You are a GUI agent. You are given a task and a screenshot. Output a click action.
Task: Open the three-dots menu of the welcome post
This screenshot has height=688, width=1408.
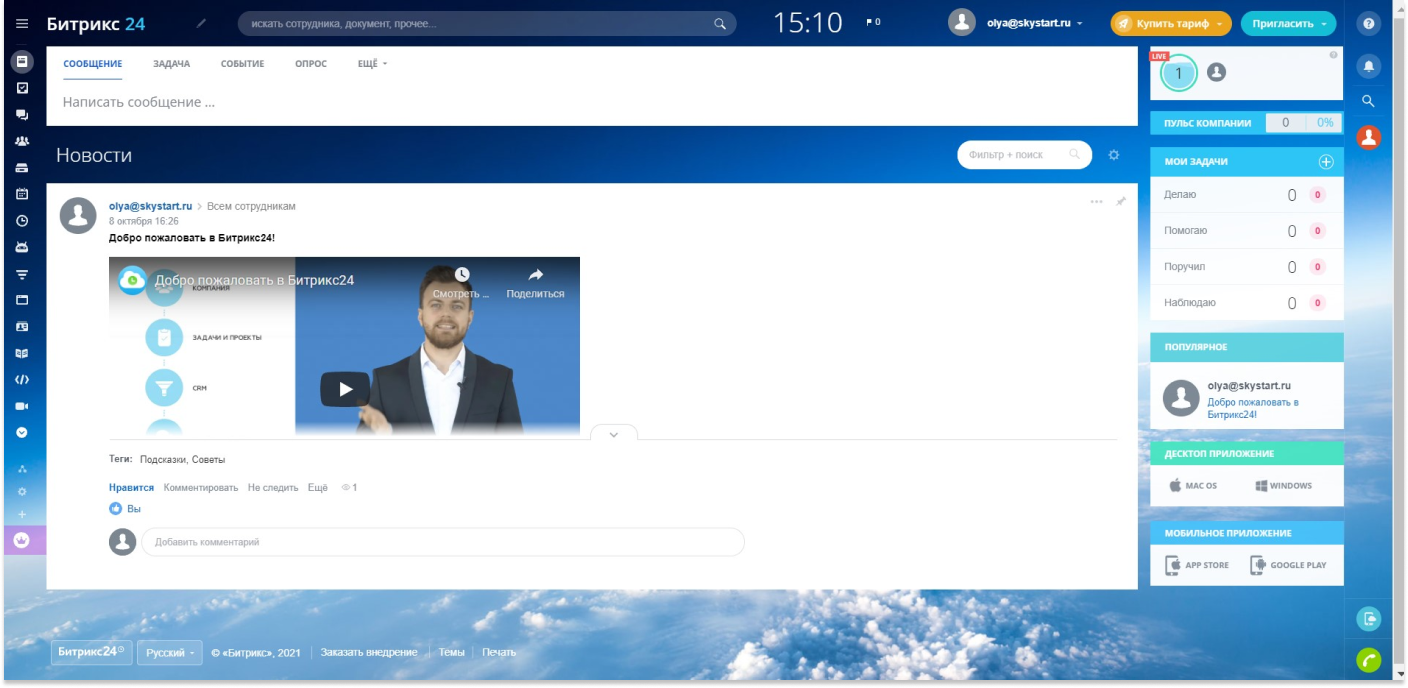[x=1096, y=201]
